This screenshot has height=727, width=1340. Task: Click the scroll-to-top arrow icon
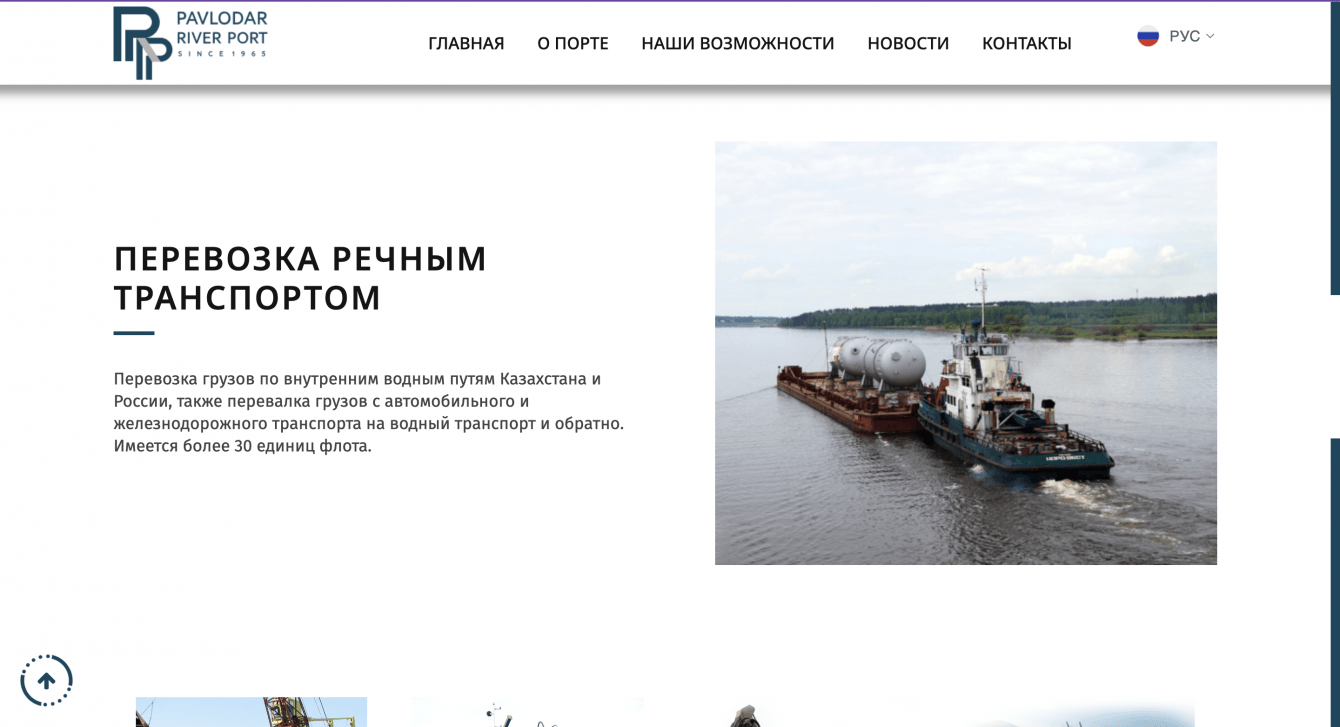pyautogui.click(x=46, y=680)
